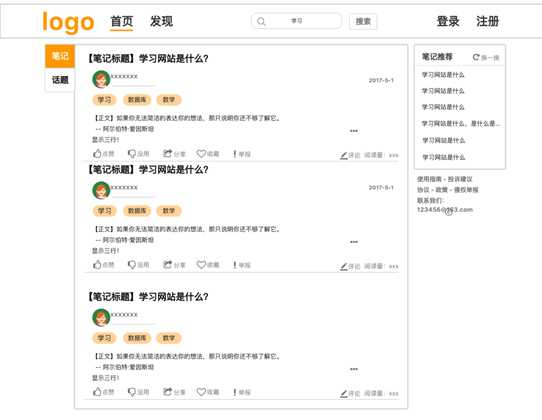Image resolution: width=542 pixels, height=420 pixels.
Task: Click the pencil comment icon on second note
Action: (x=344, y=267)
